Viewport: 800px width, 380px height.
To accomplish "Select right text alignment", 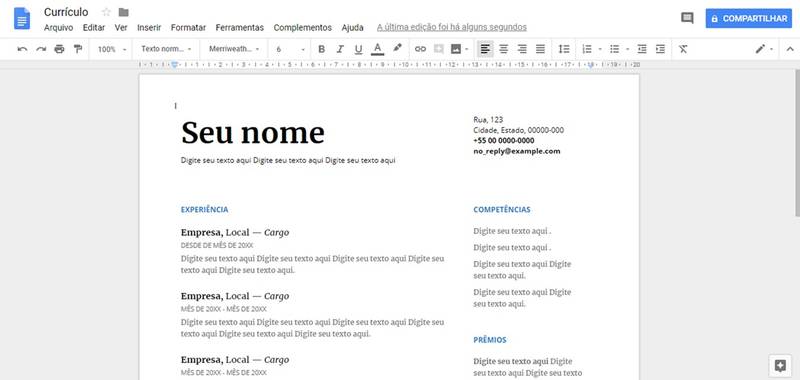I will click(x=522, y=49).
